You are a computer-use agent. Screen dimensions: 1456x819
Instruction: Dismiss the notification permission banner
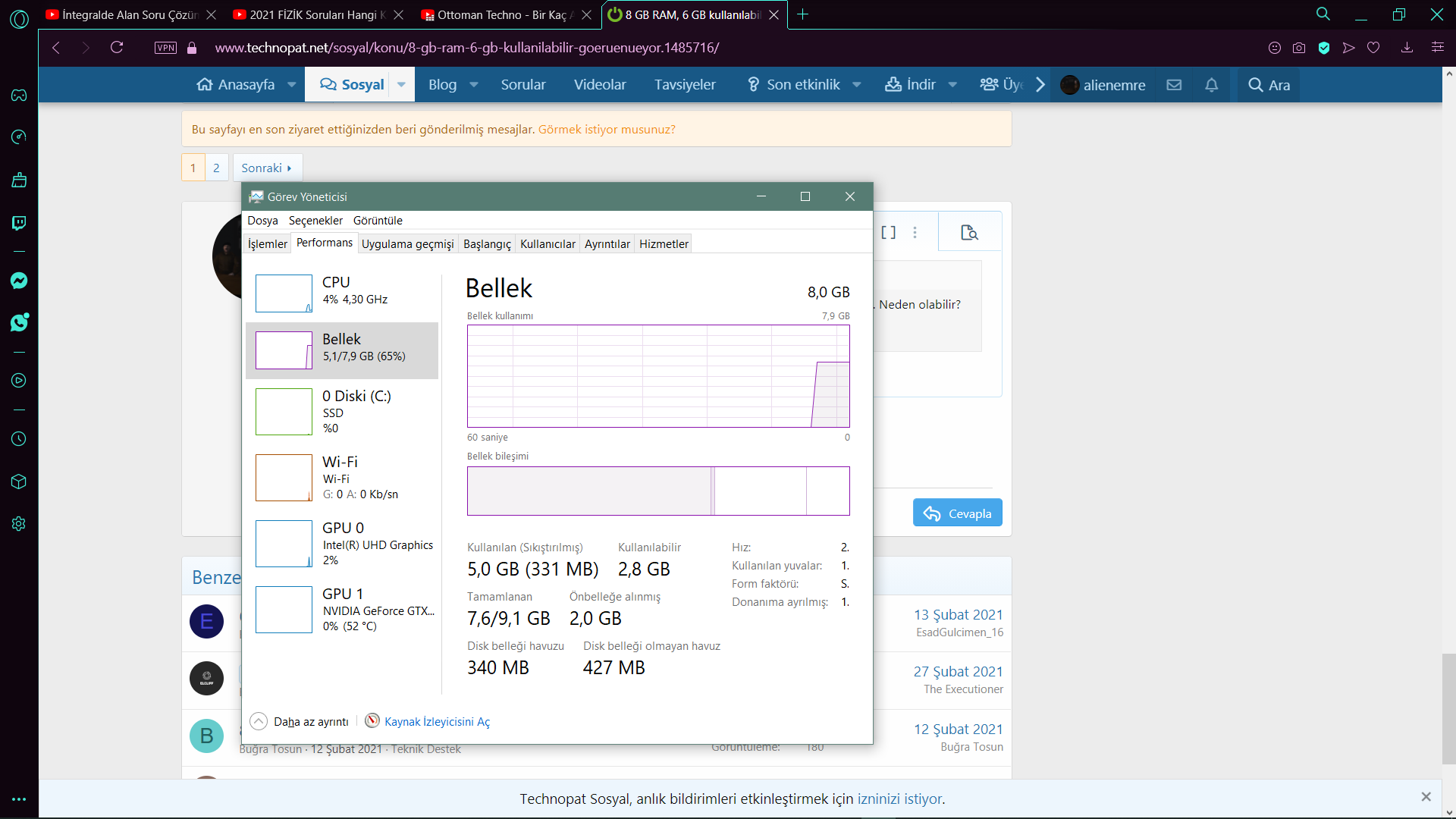1426,797
